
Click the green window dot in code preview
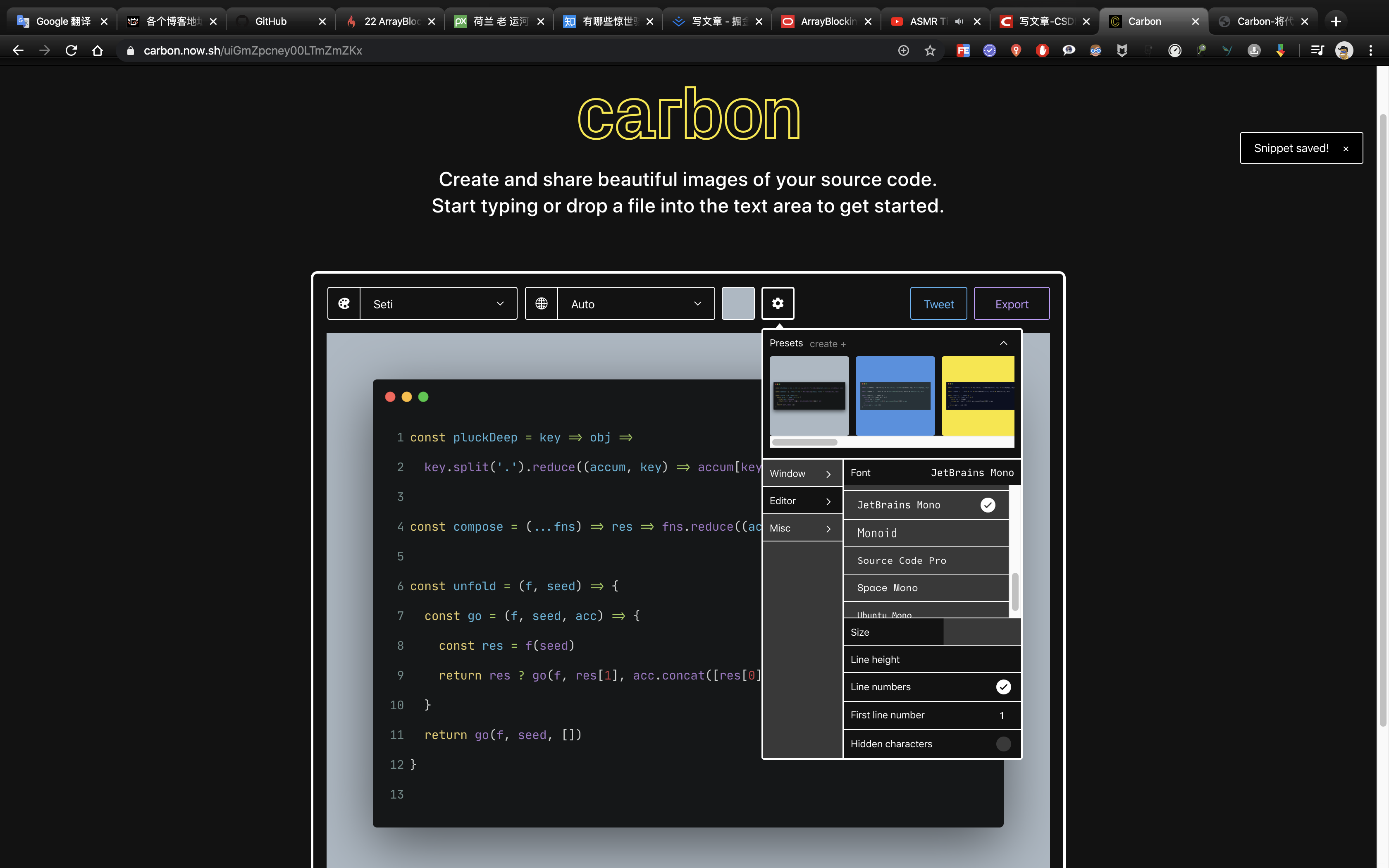point(424,397)
